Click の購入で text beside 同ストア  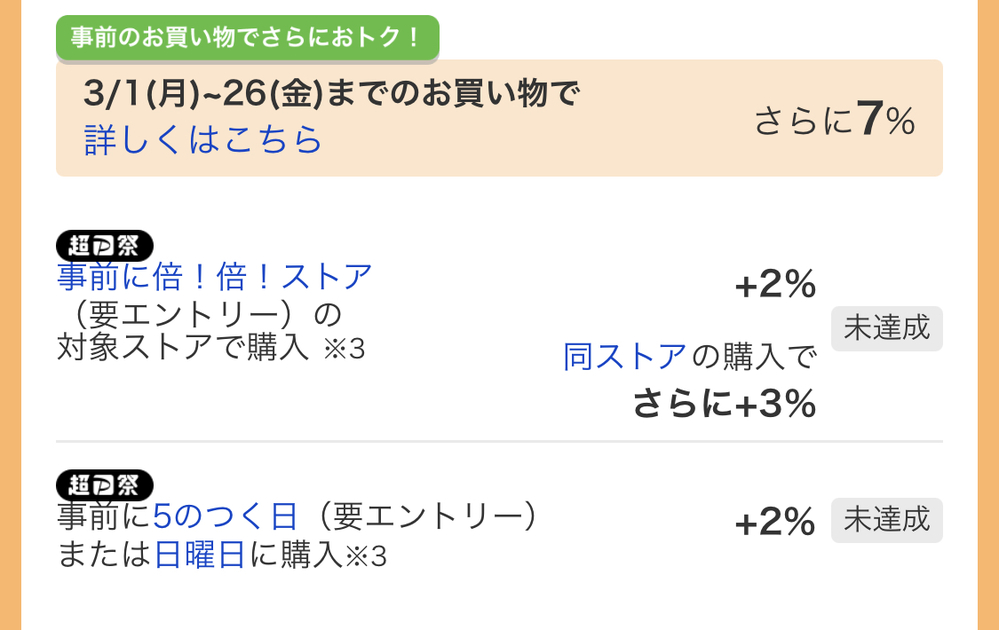[x=753, y=356]
